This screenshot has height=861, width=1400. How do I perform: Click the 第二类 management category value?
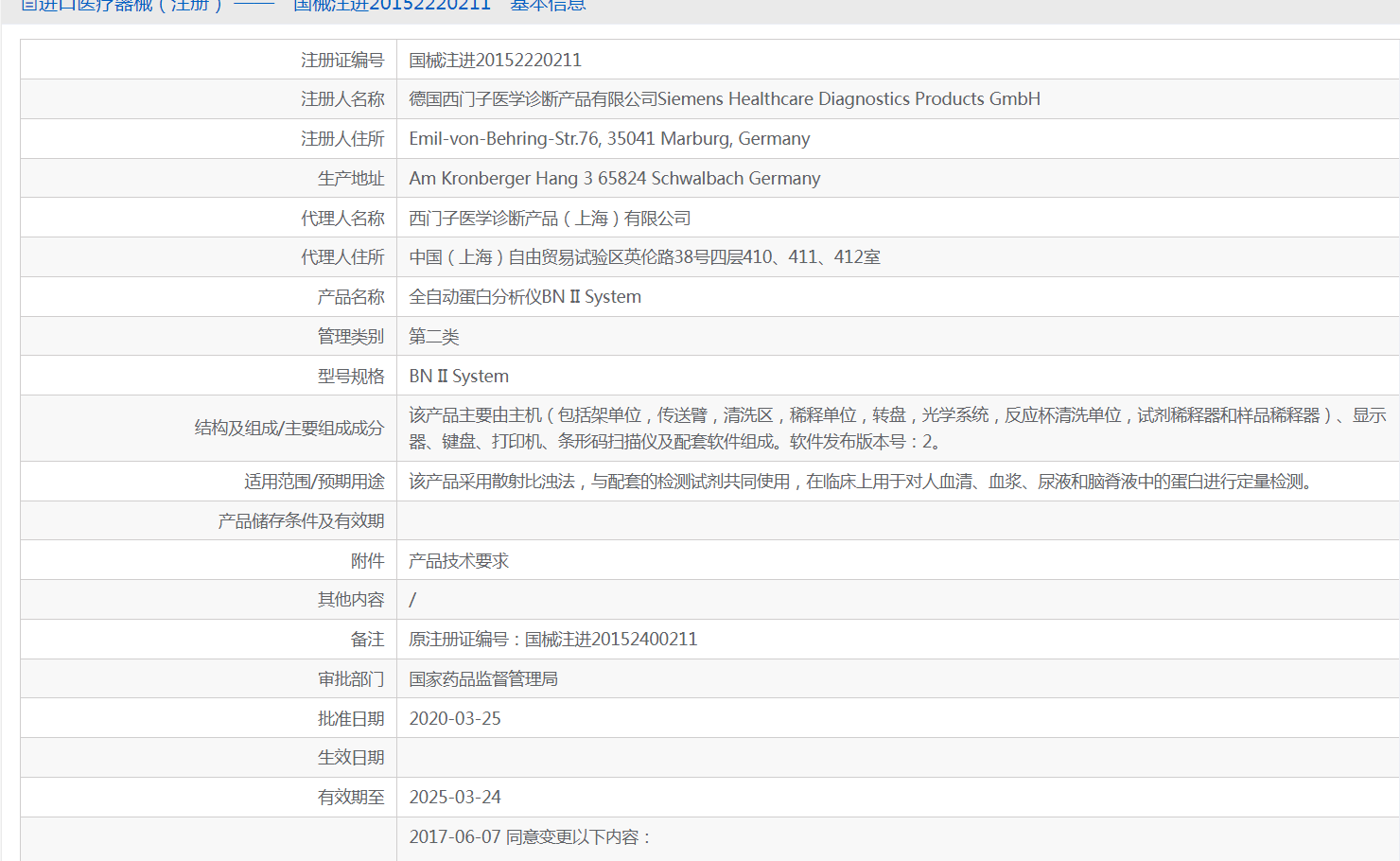tap(433, 337)
